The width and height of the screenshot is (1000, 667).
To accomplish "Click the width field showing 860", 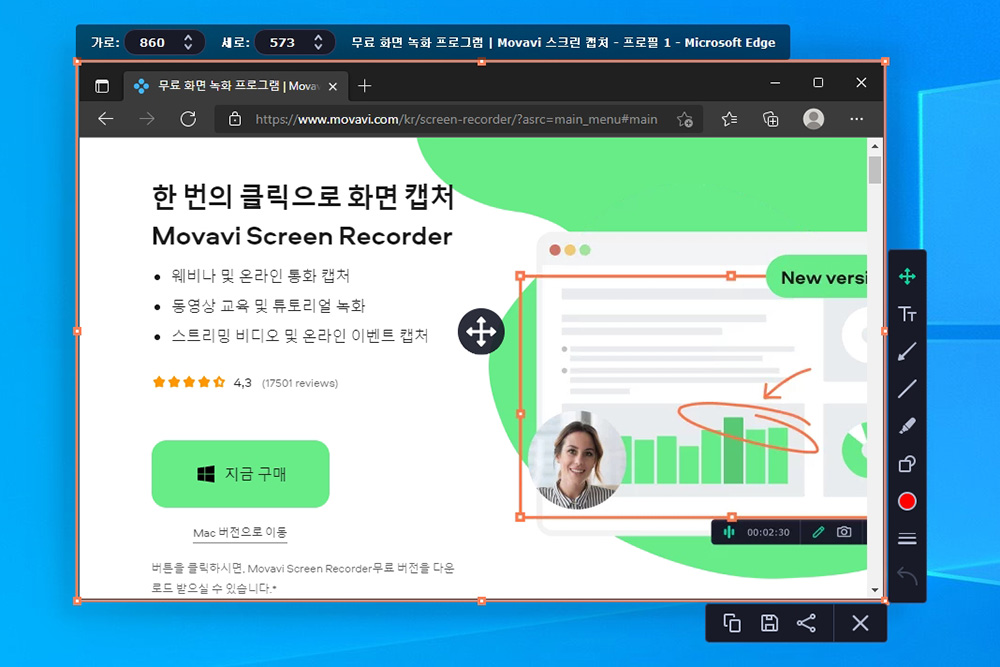I will (x=152, y=42).
